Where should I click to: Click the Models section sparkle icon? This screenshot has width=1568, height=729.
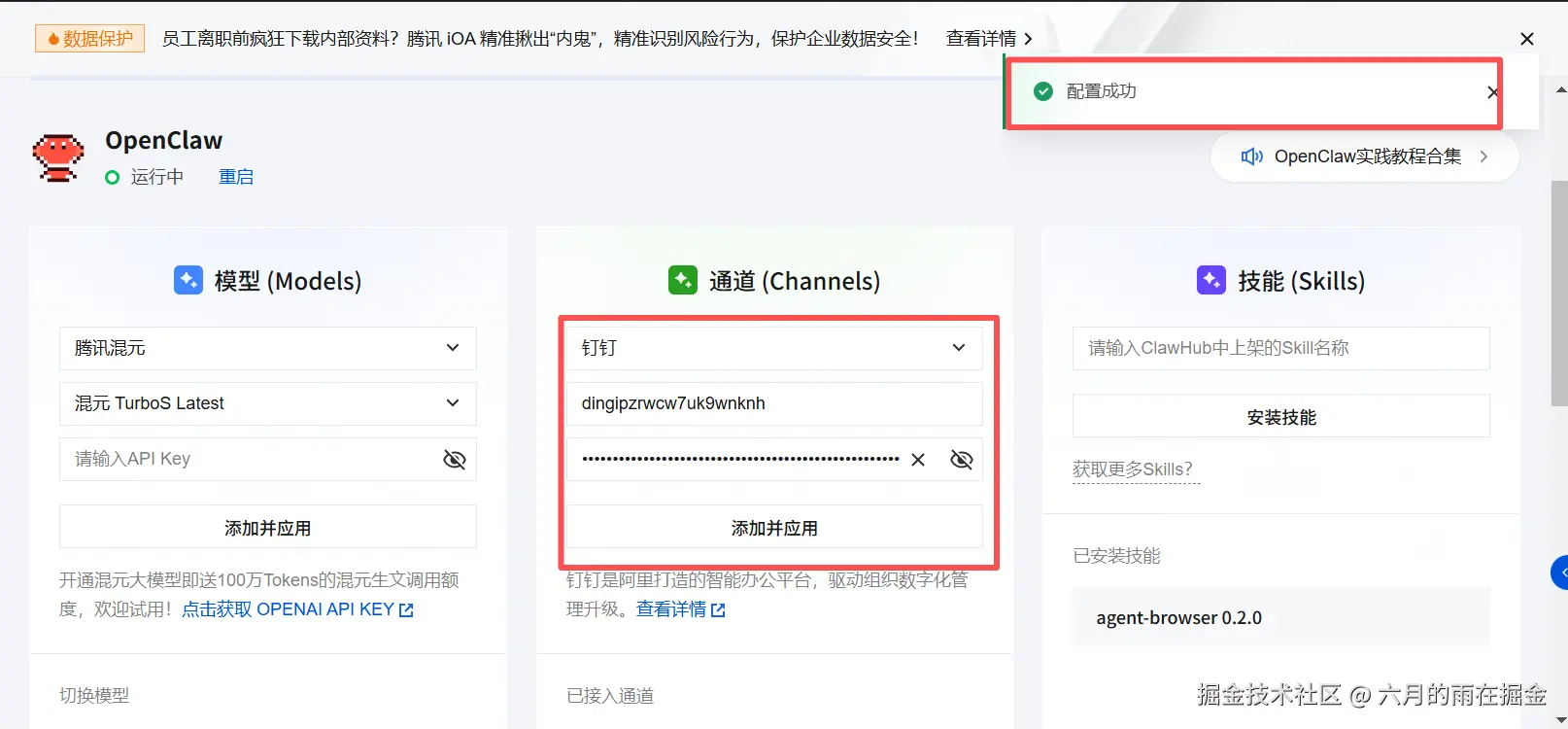(188, 280)
